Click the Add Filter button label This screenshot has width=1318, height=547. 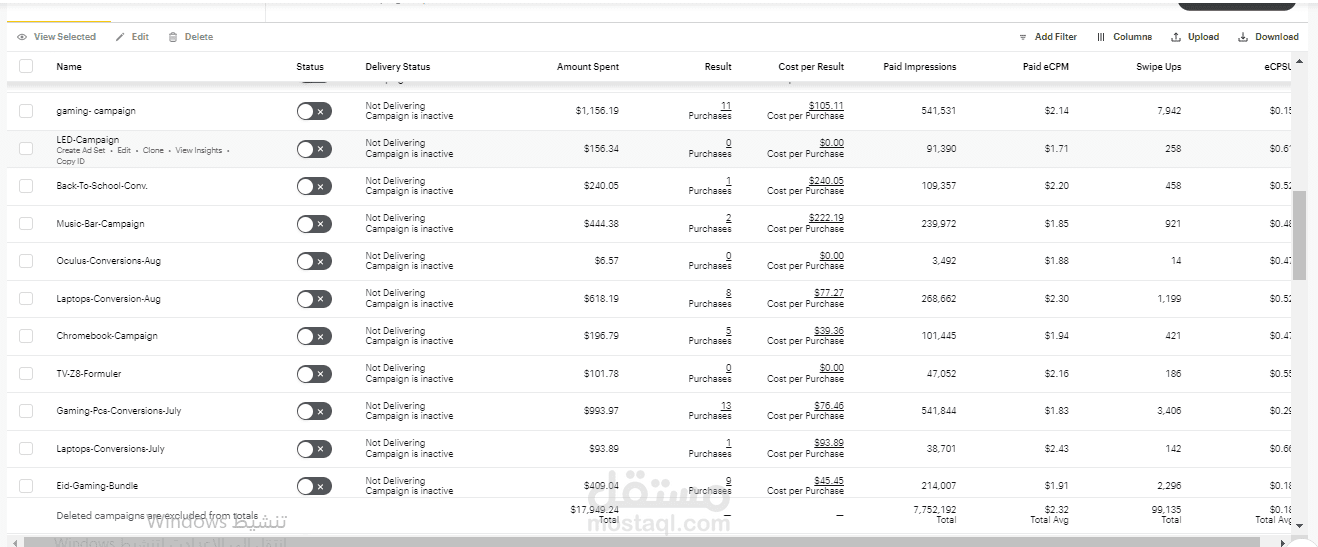(1056, 37)
